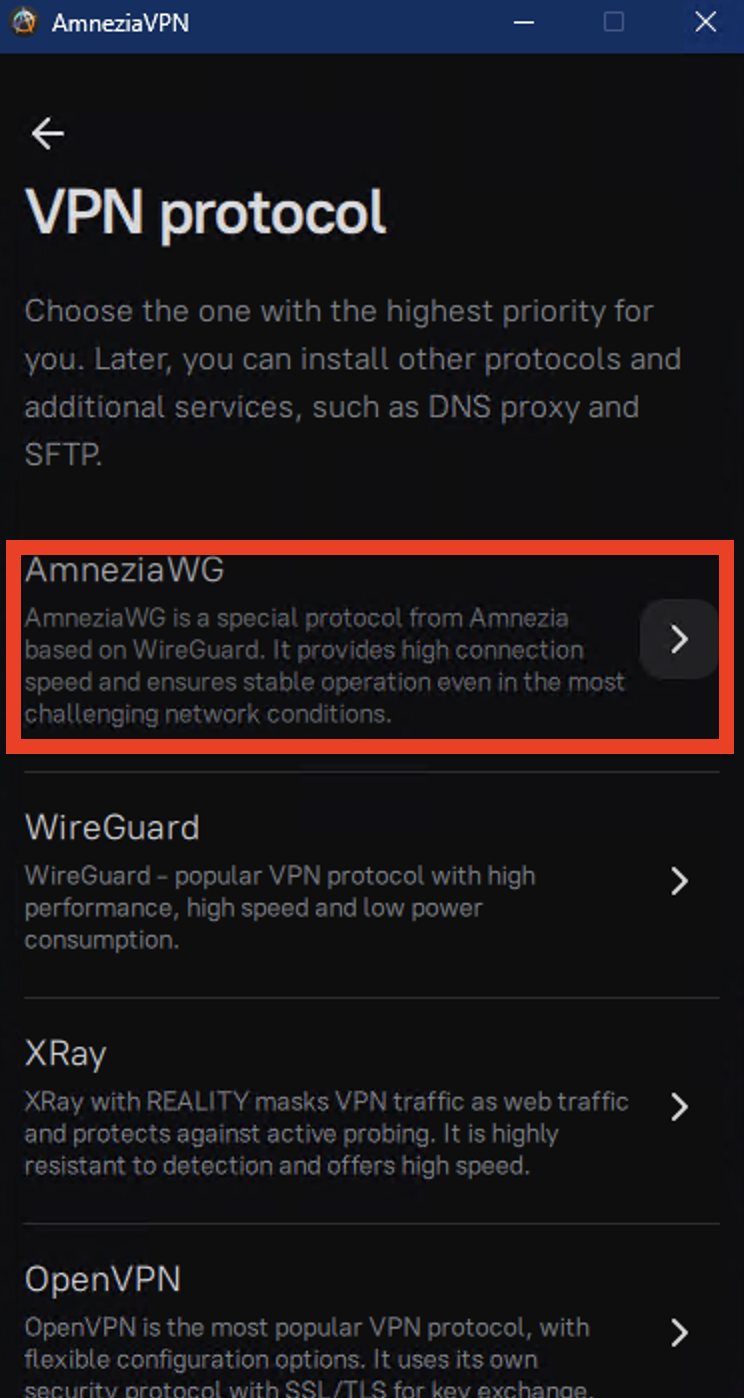Open OpenVPN via its chevron arrow
The height and width of the screenshot is (1398, 744).
click(x=679, y=1333)
